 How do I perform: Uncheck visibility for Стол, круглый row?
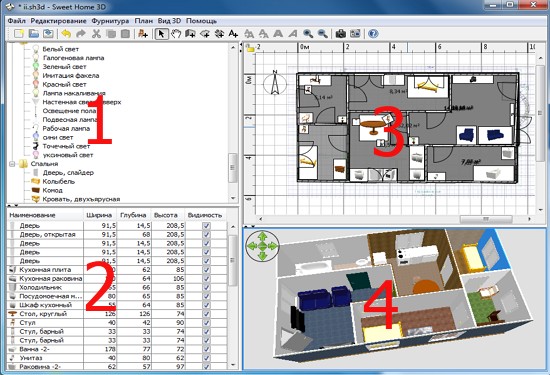(x=207, y=314)
